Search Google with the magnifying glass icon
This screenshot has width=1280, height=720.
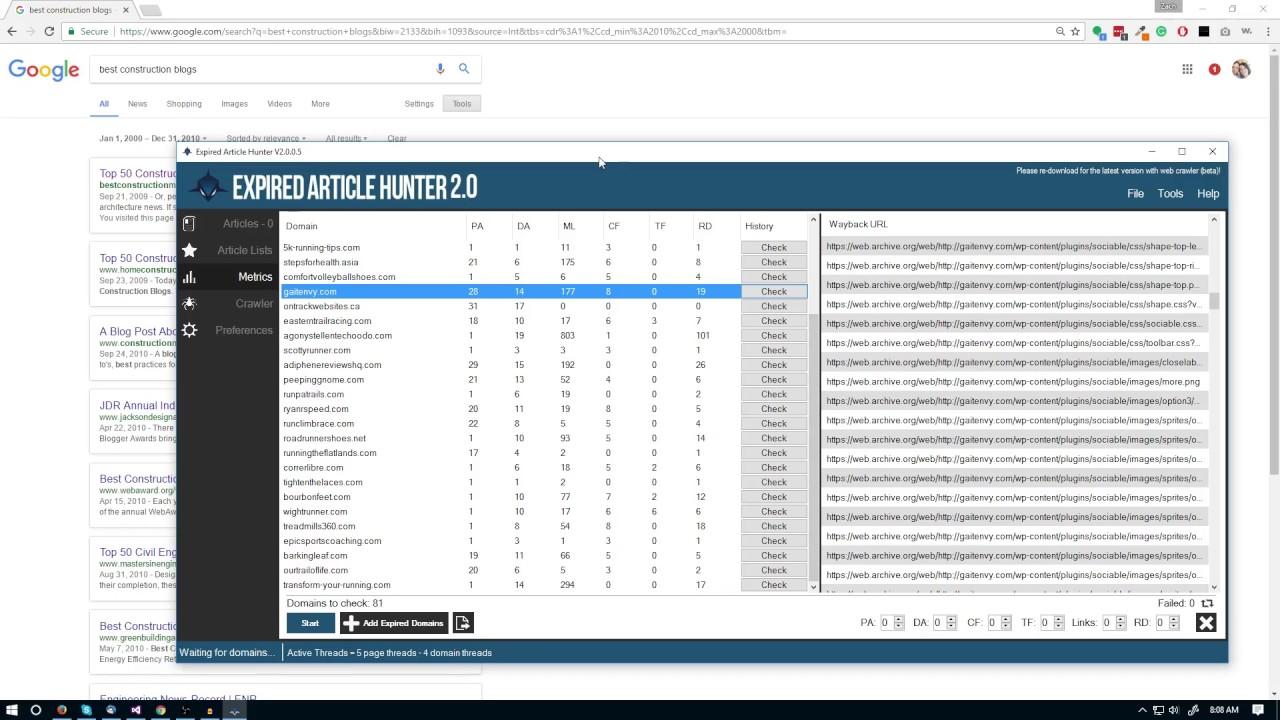click(x=464, y=69)
